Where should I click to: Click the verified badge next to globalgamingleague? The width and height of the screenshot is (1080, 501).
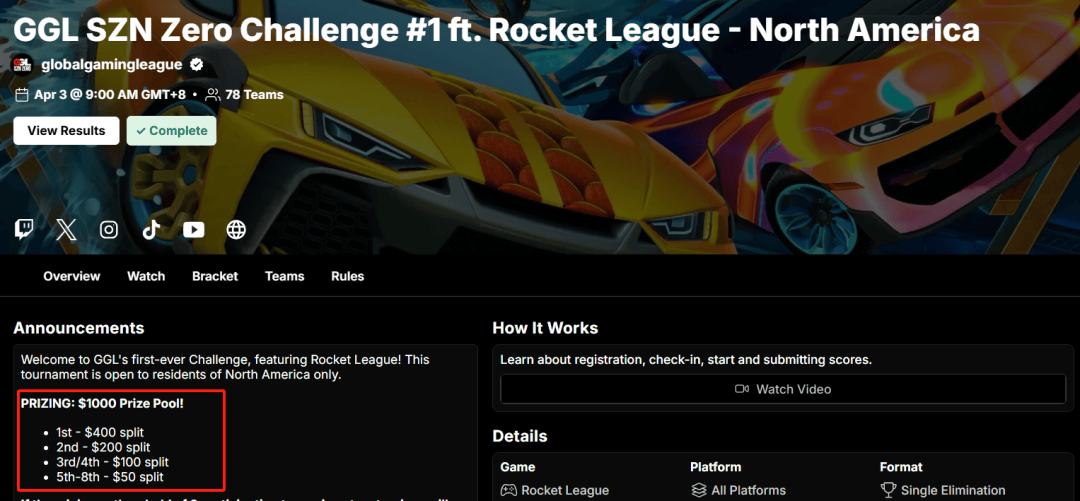[x=196, y=65]
